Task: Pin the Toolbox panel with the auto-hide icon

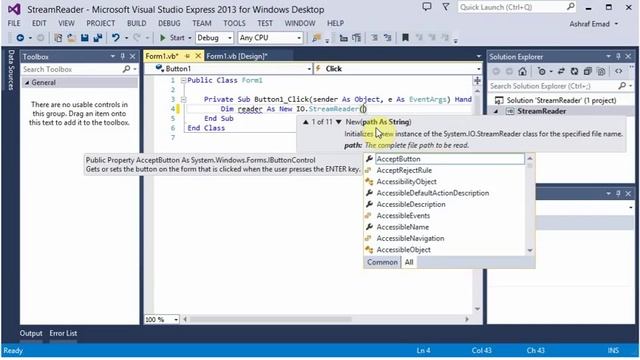Action: pyautogui.click(x=122, y=56)
